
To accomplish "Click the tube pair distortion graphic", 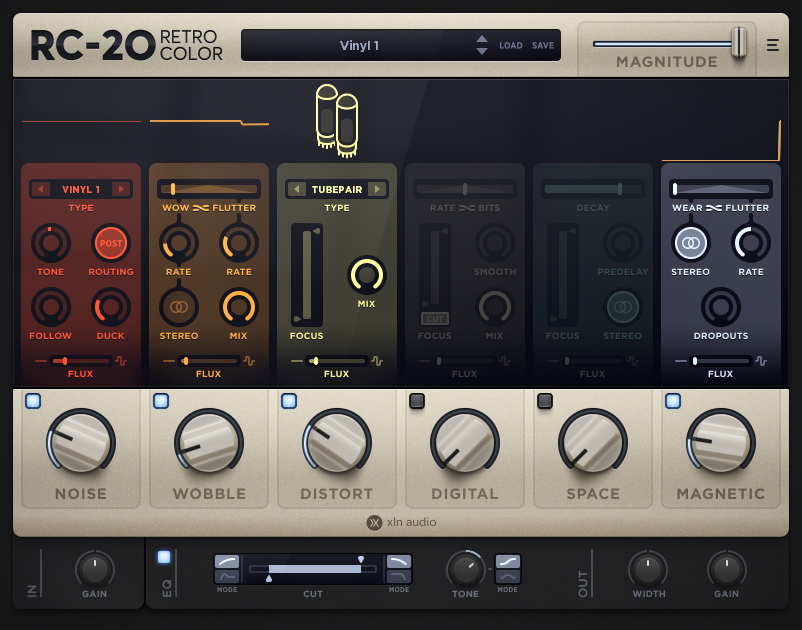I will click(x=337, y=120).
